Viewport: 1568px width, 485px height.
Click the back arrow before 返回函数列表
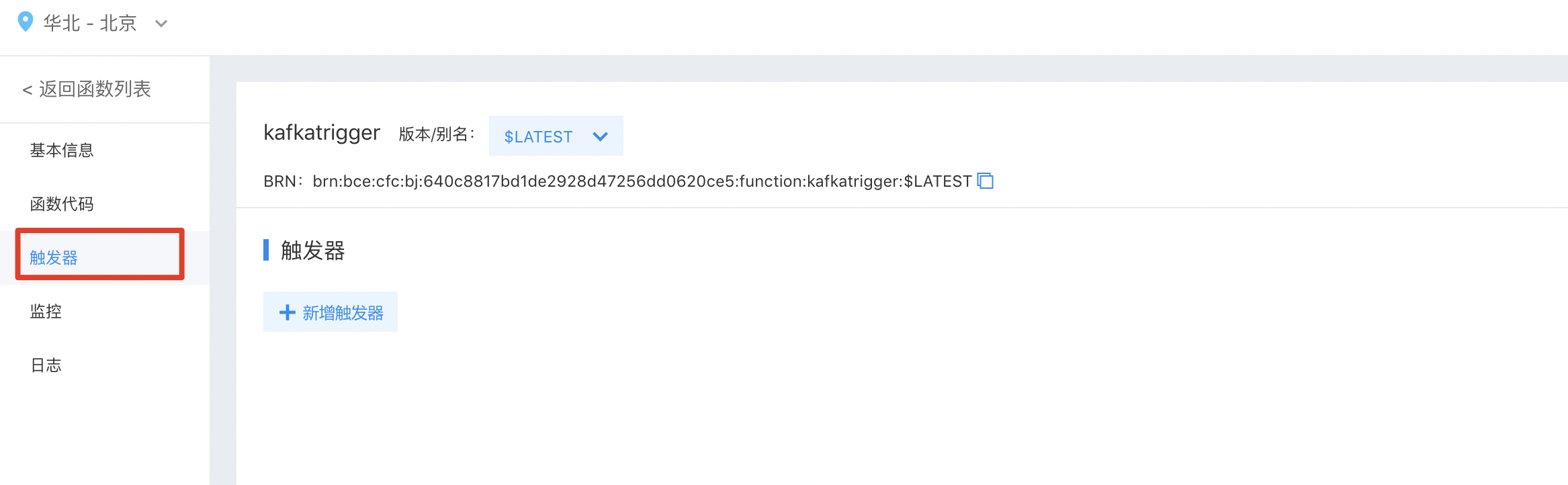pyautogui.click(x=28, y=89)
